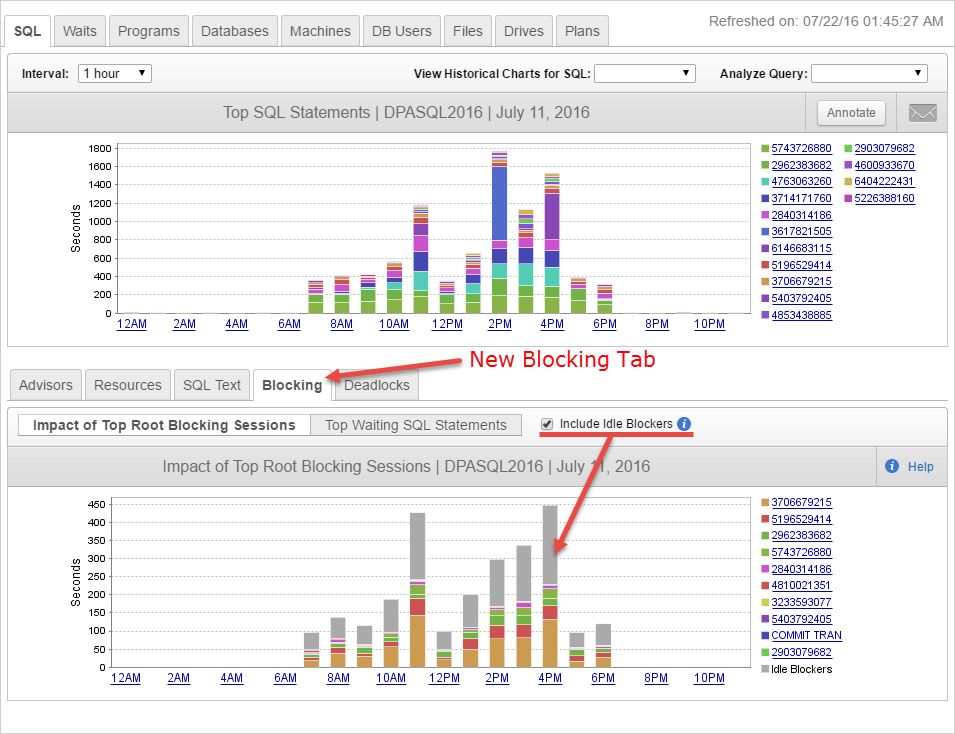Click the Help info icon
The image size is (955, 734).
tap(892, 467)
